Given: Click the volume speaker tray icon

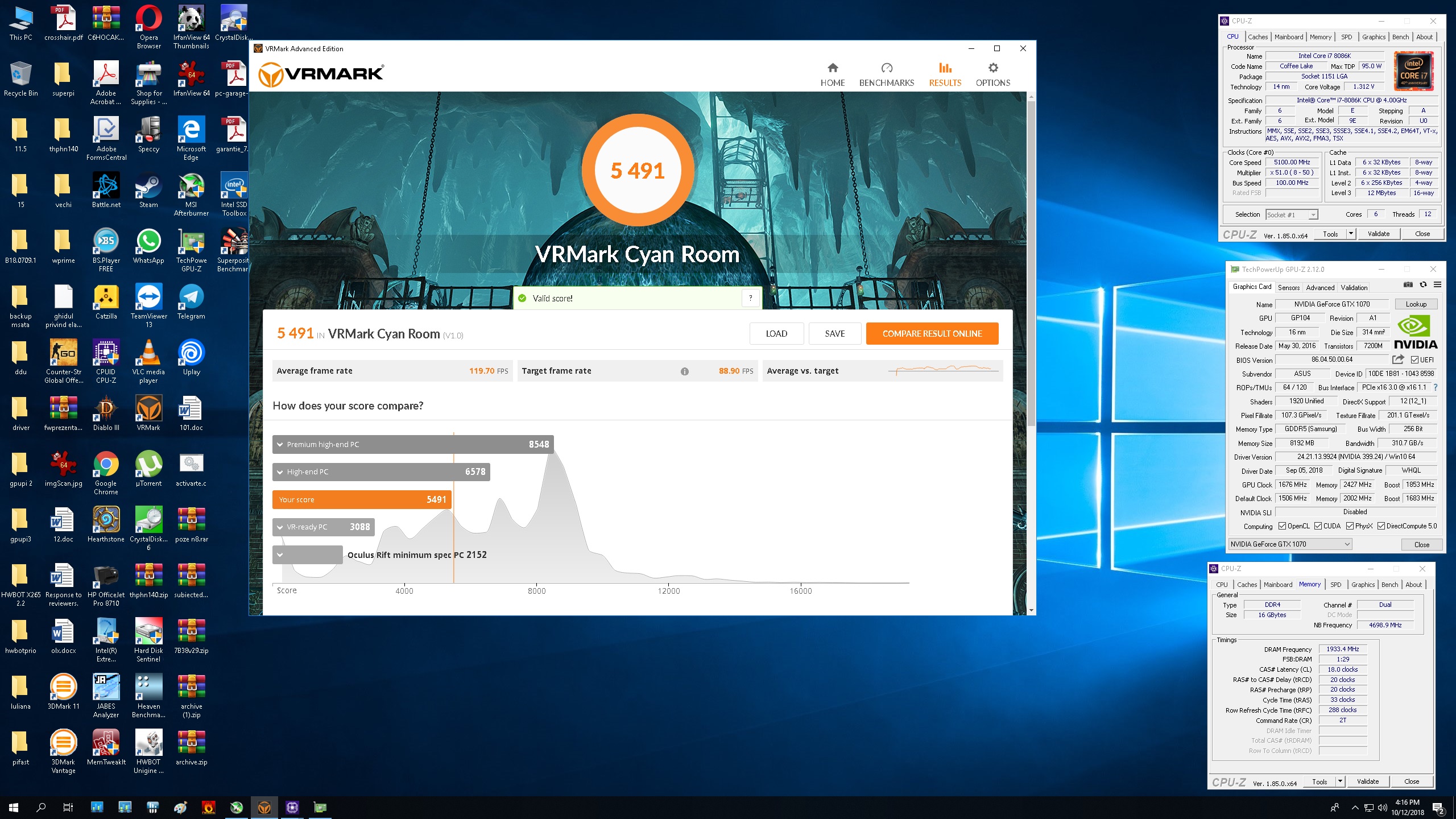Looking at the screenshot, I should [1382, 808].
